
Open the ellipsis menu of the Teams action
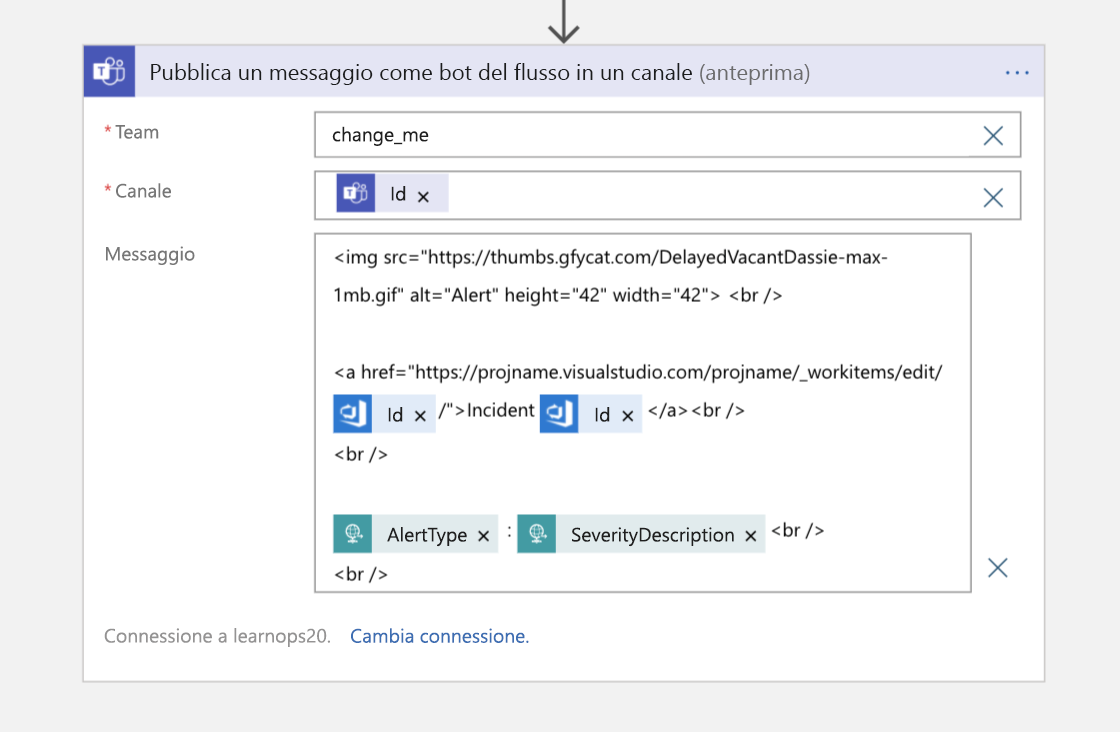[x=1018, y=71]
